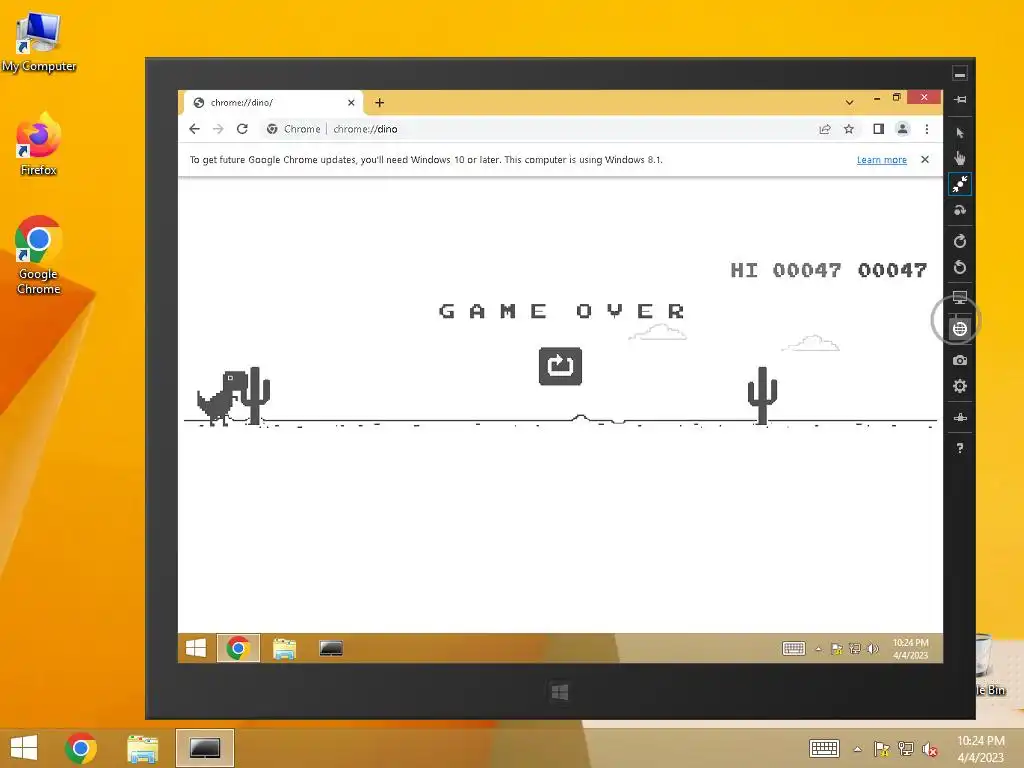1024x768 pixels.
Task: Bookmark chrome://dino with the star icon
Action: click(x=848, y=129)
